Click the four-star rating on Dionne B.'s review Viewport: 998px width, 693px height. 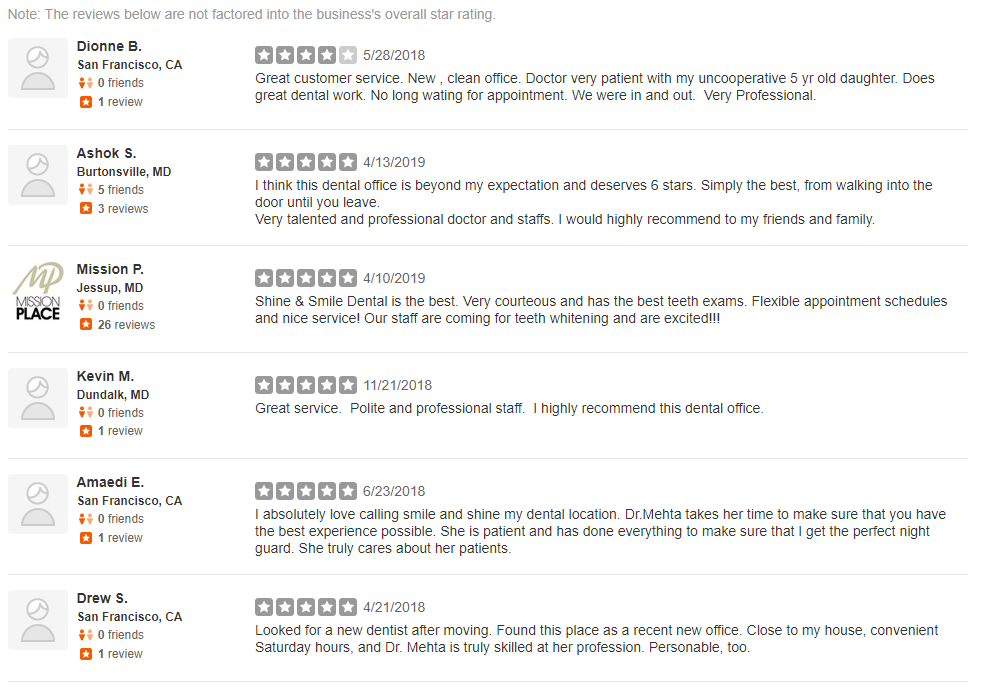point(306,55)
